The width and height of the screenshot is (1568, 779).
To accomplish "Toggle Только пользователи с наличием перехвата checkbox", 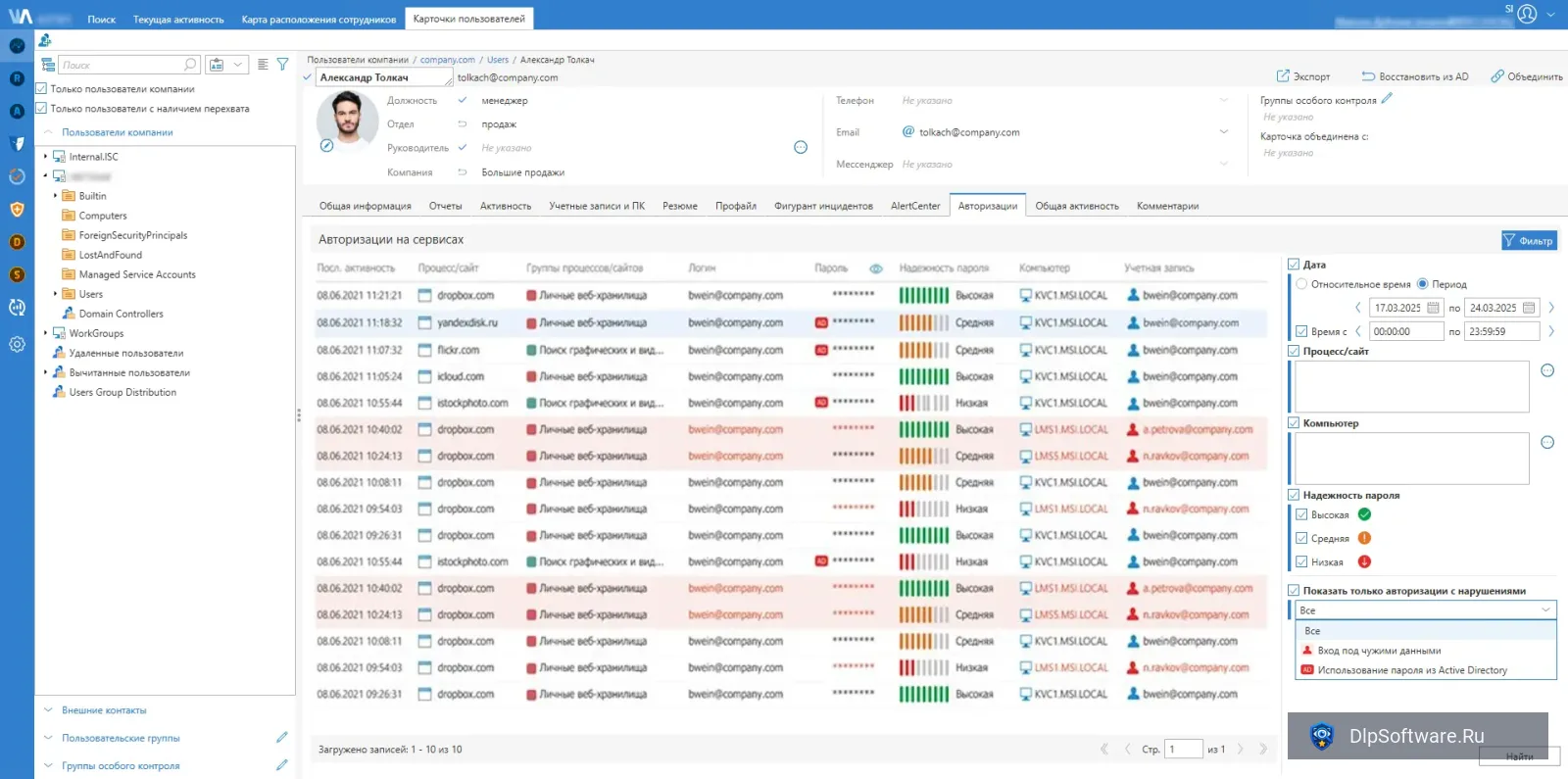I will [41, 109].
